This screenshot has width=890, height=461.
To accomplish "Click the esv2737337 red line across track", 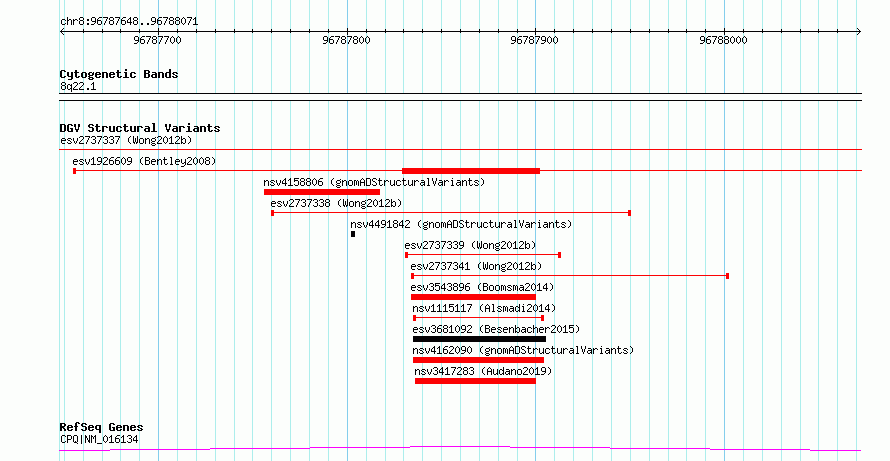I will coord(460,150).
